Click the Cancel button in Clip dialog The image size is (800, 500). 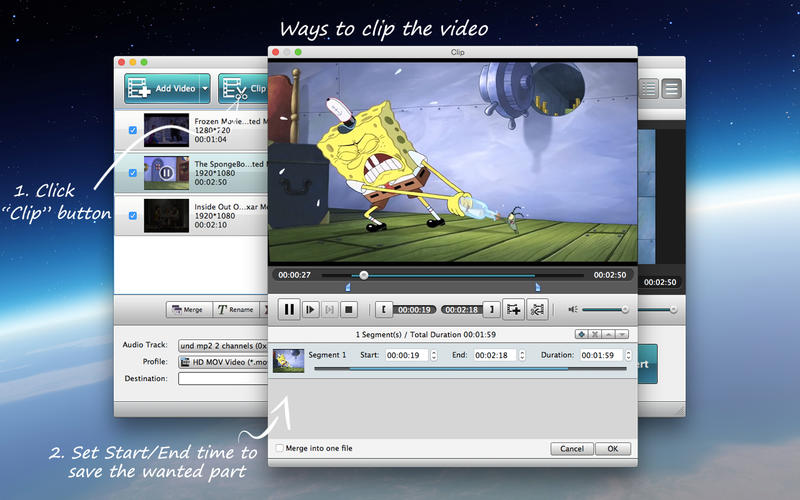tap(572, 448)
